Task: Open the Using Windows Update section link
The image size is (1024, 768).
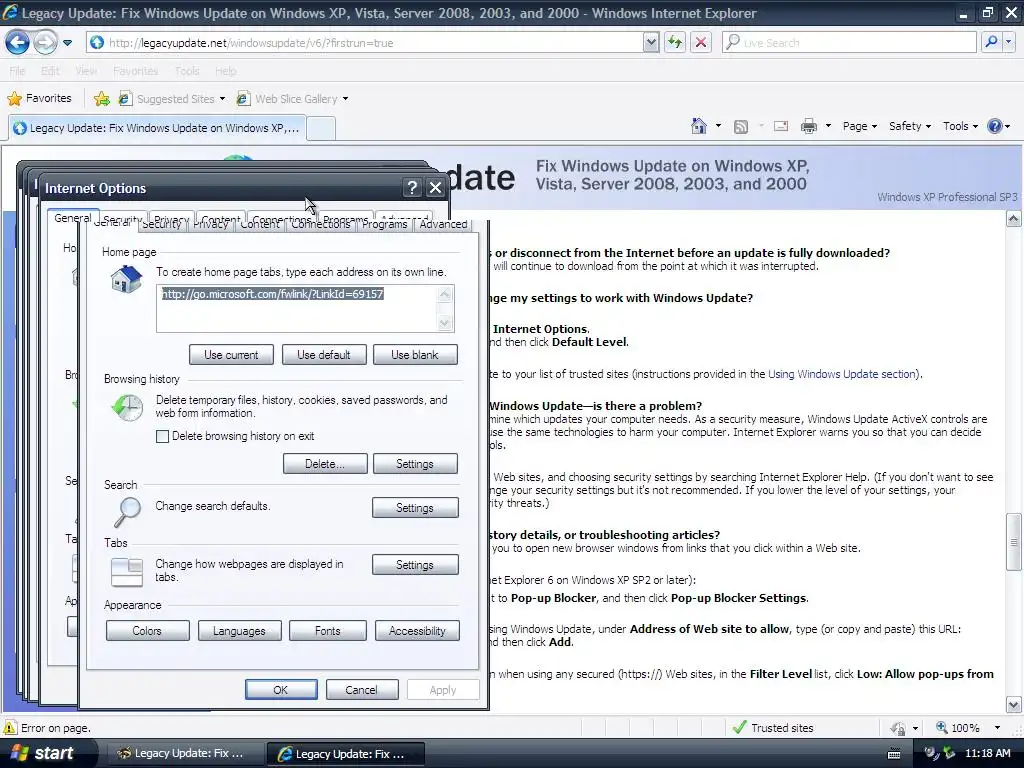Action: [842, 374]
